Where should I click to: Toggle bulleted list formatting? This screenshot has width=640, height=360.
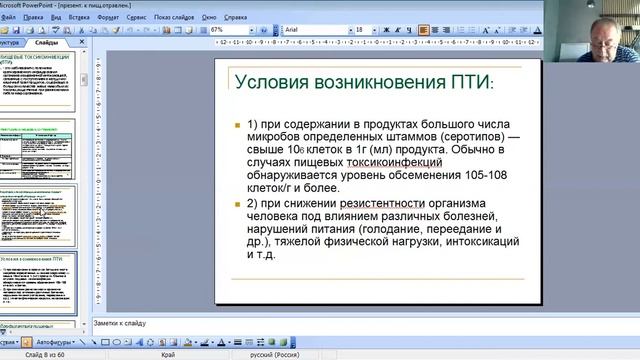pyautogui.click(x=472, y=30)
